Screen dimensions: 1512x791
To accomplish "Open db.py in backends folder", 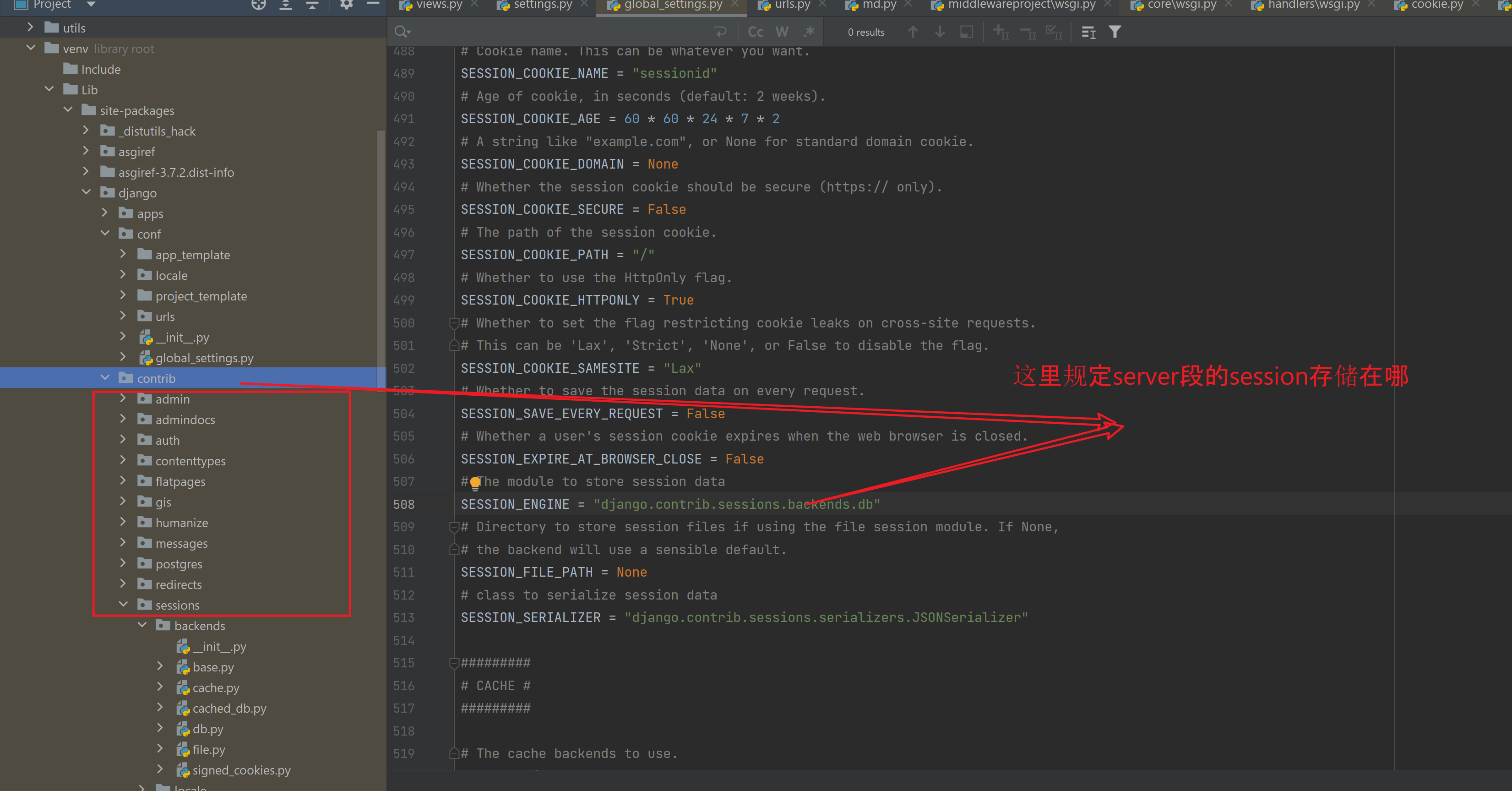I will (x=208, y=729).
